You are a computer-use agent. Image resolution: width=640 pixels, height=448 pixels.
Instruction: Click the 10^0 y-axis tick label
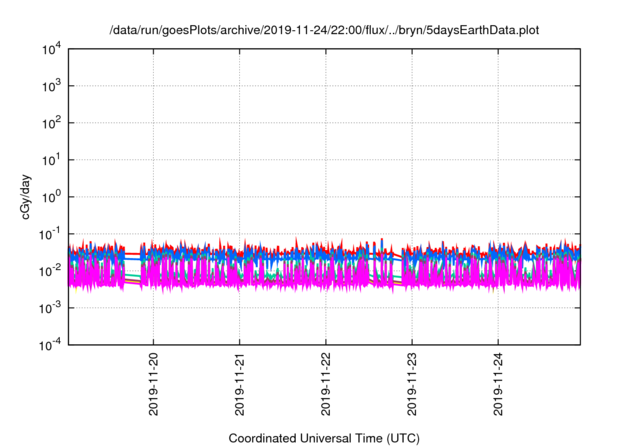50,197
